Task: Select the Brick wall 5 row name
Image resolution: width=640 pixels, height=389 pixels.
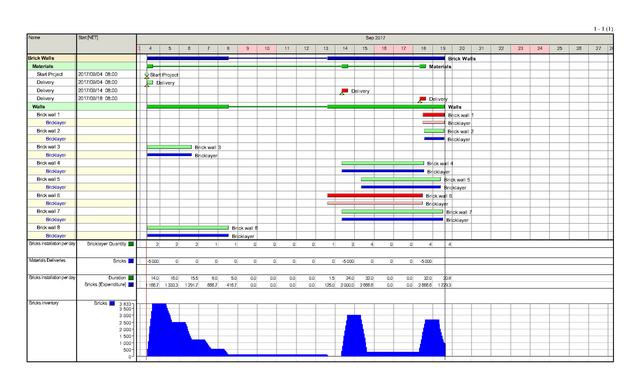Action: coord(48,179)
